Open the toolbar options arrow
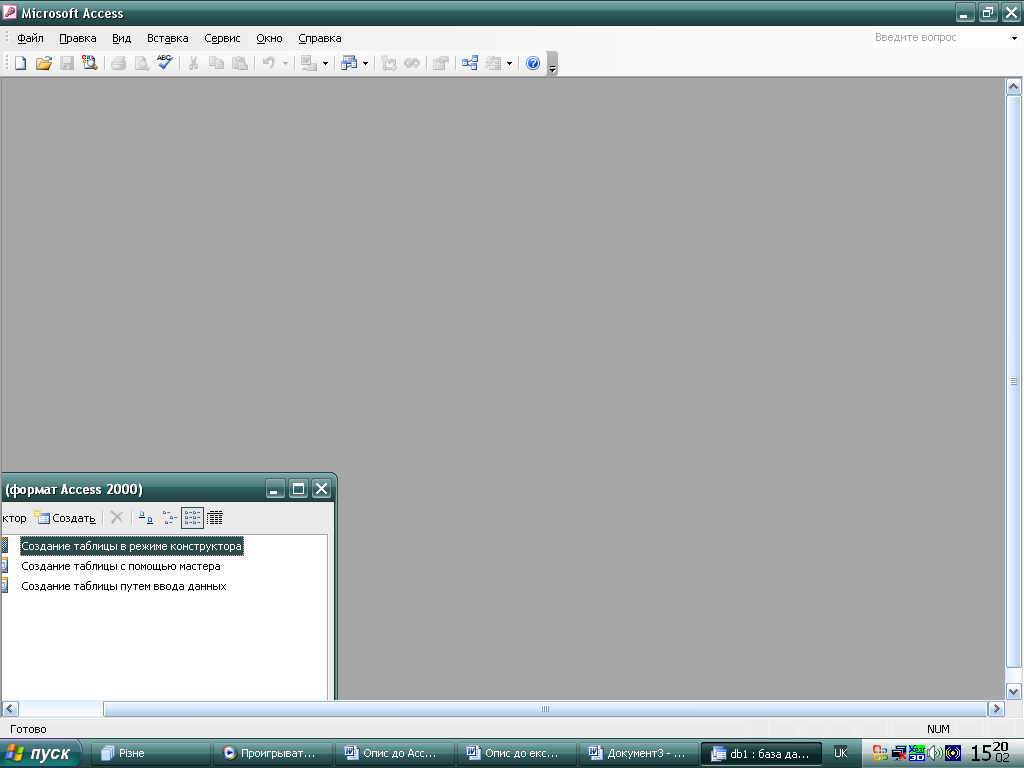The image size is (1024, 768). tap(552, 64)
